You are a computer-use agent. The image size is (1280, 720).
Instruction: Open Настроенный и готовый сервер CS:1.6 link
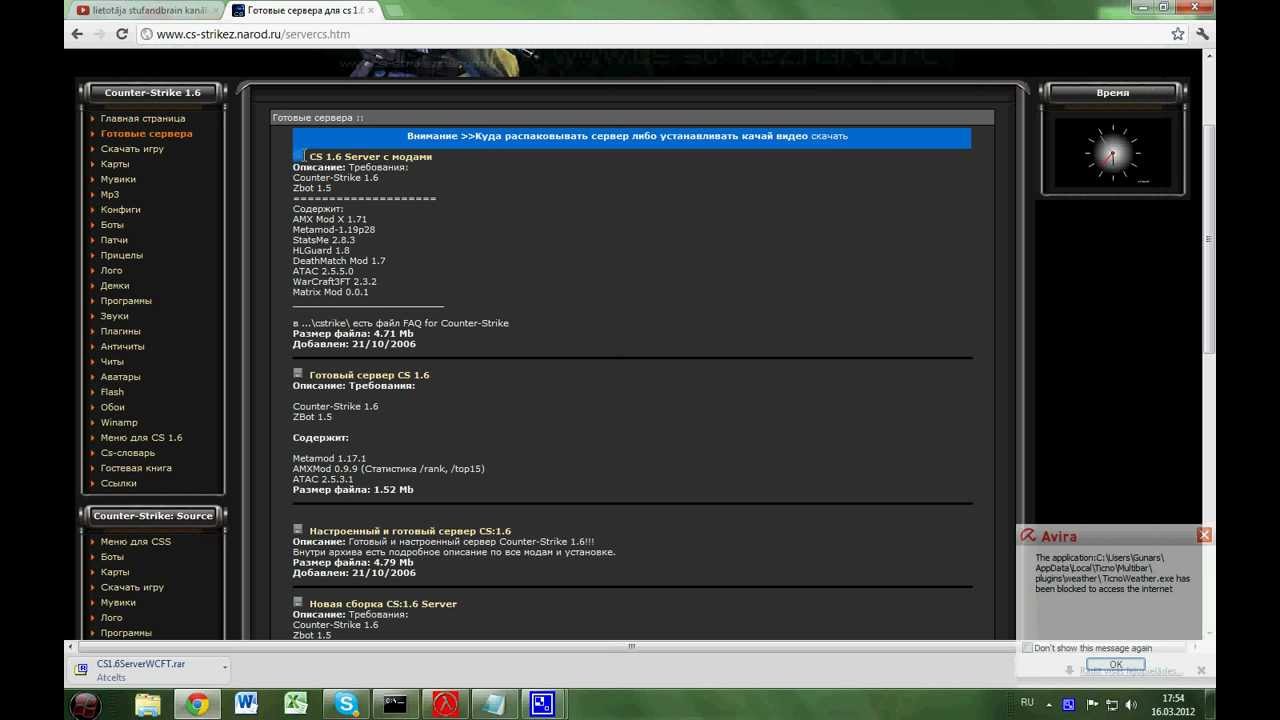click(x=410, y=531)
